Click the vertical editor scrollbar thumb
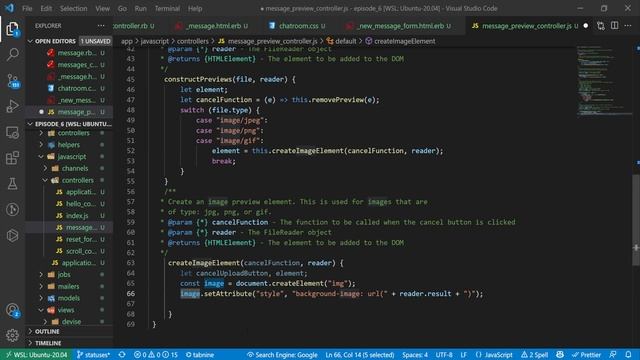 (636, 220)
